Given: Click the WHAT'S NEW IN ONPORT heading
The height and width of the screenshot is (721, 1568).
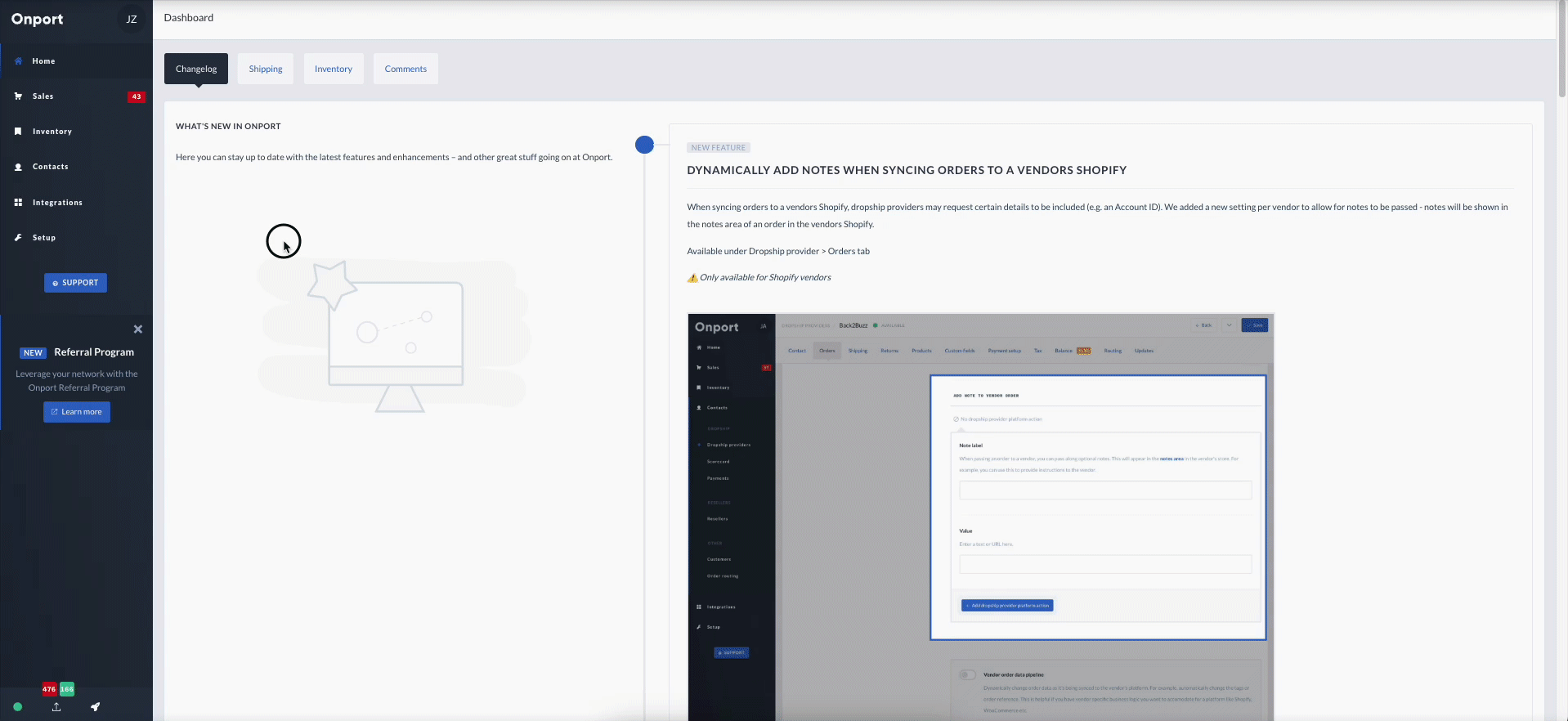Looking at the screenshot, I should pos(228,127).
